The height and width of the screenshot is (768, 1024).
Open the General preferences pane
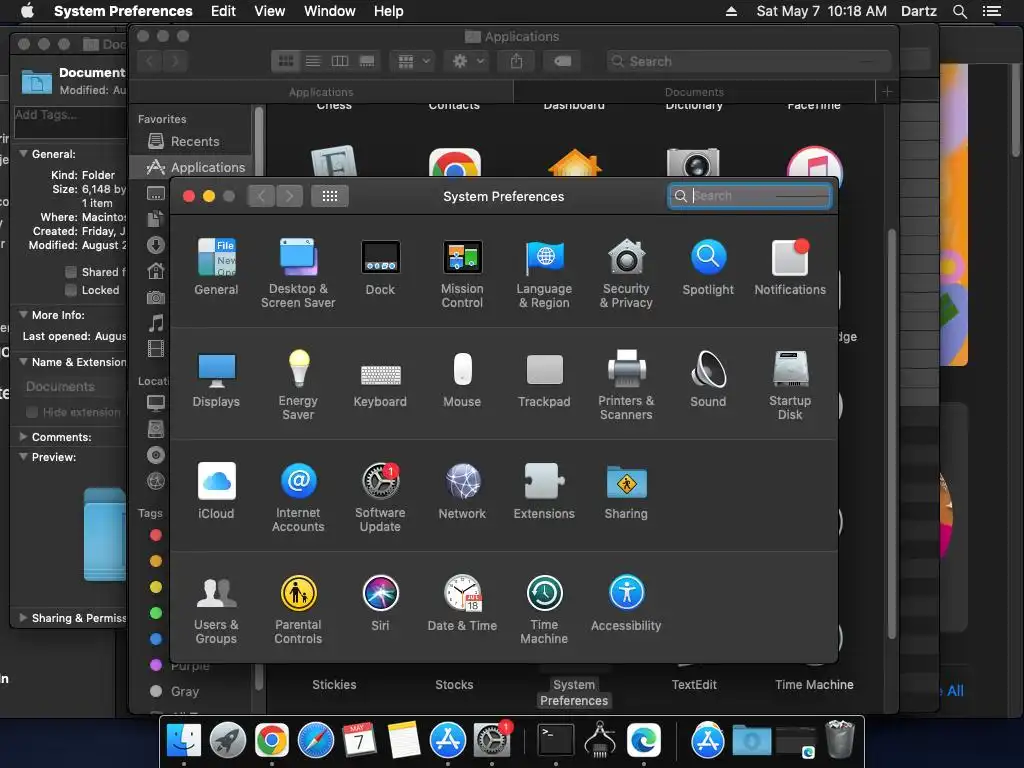(x=216, y=267)
